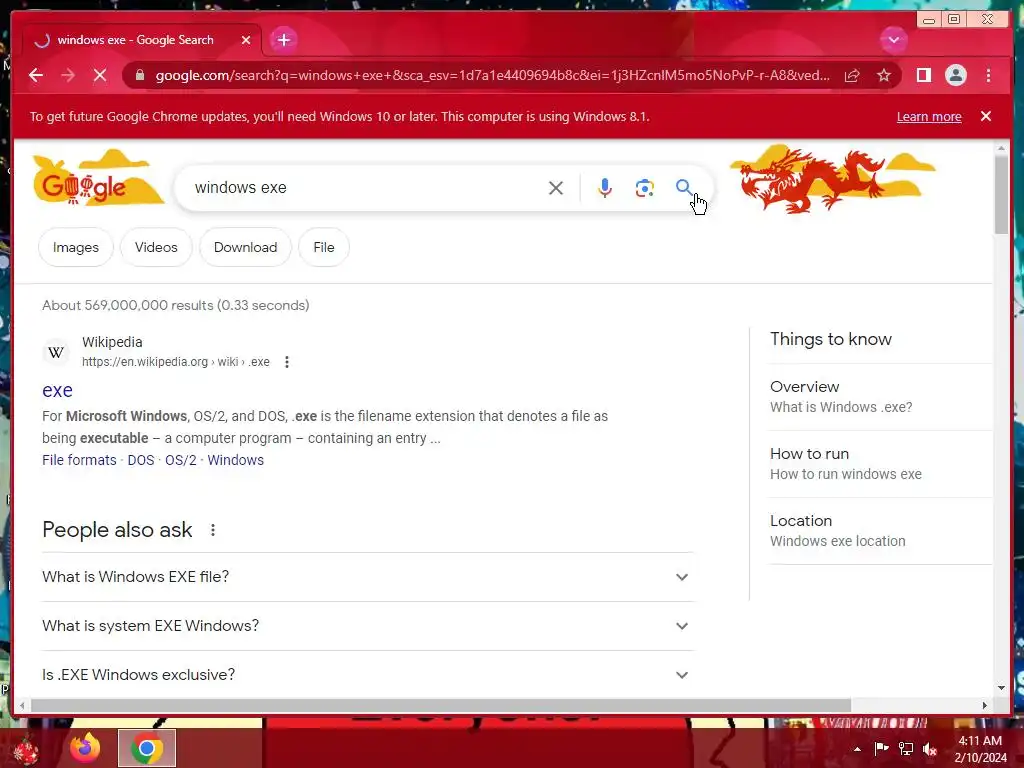
Task: Search by image with the lens icon
Action: 644,188
